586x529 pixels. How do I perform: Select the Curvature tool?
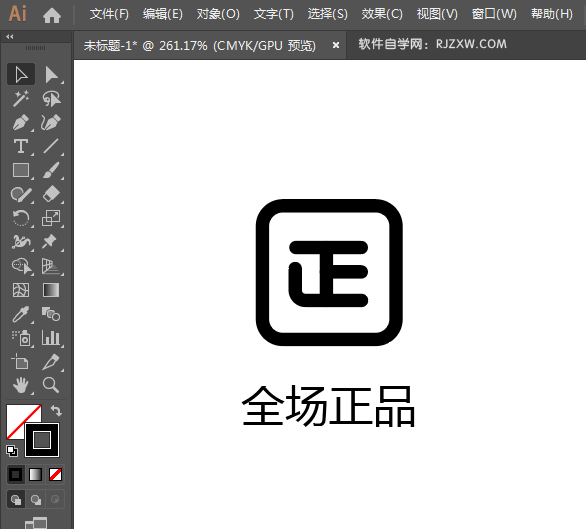[x=51, y=122]
